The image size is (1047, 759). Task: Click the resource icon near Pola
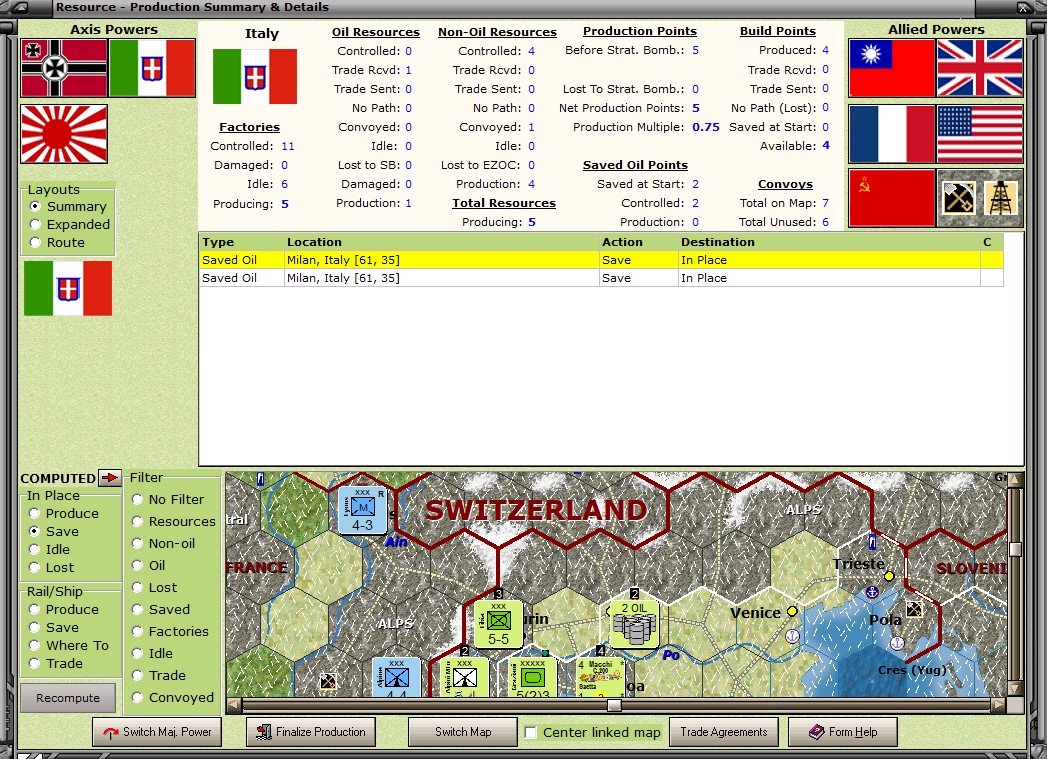click(x=914, y=609)
